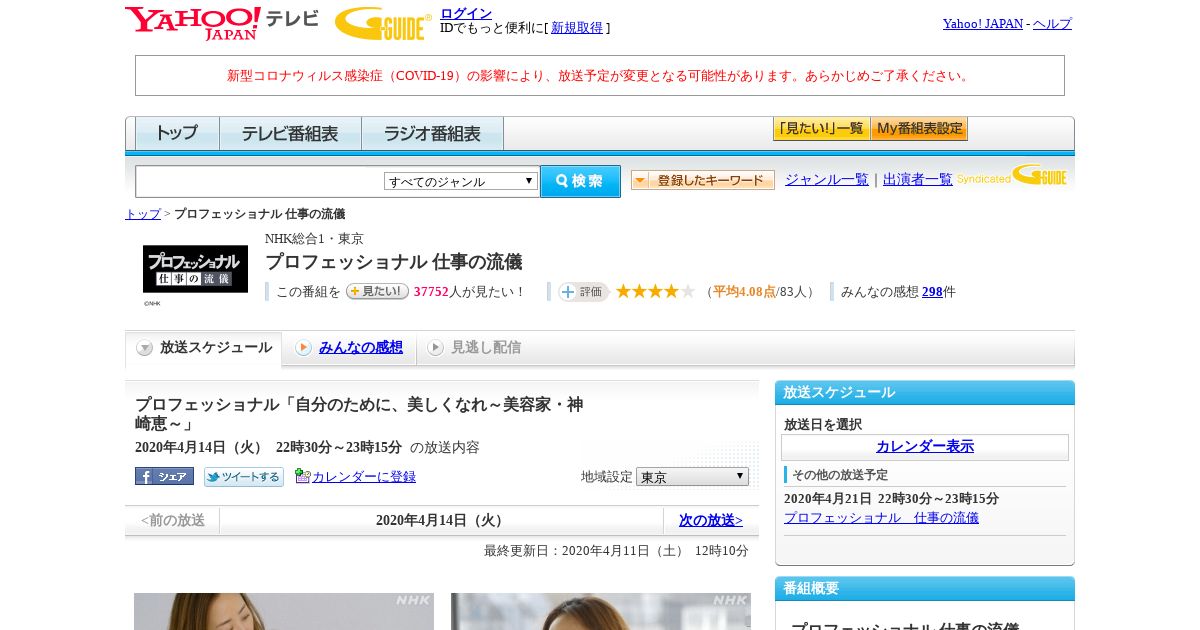Click the Twitter ツイートする button
1200x630 pixels.
click(244, 477)
